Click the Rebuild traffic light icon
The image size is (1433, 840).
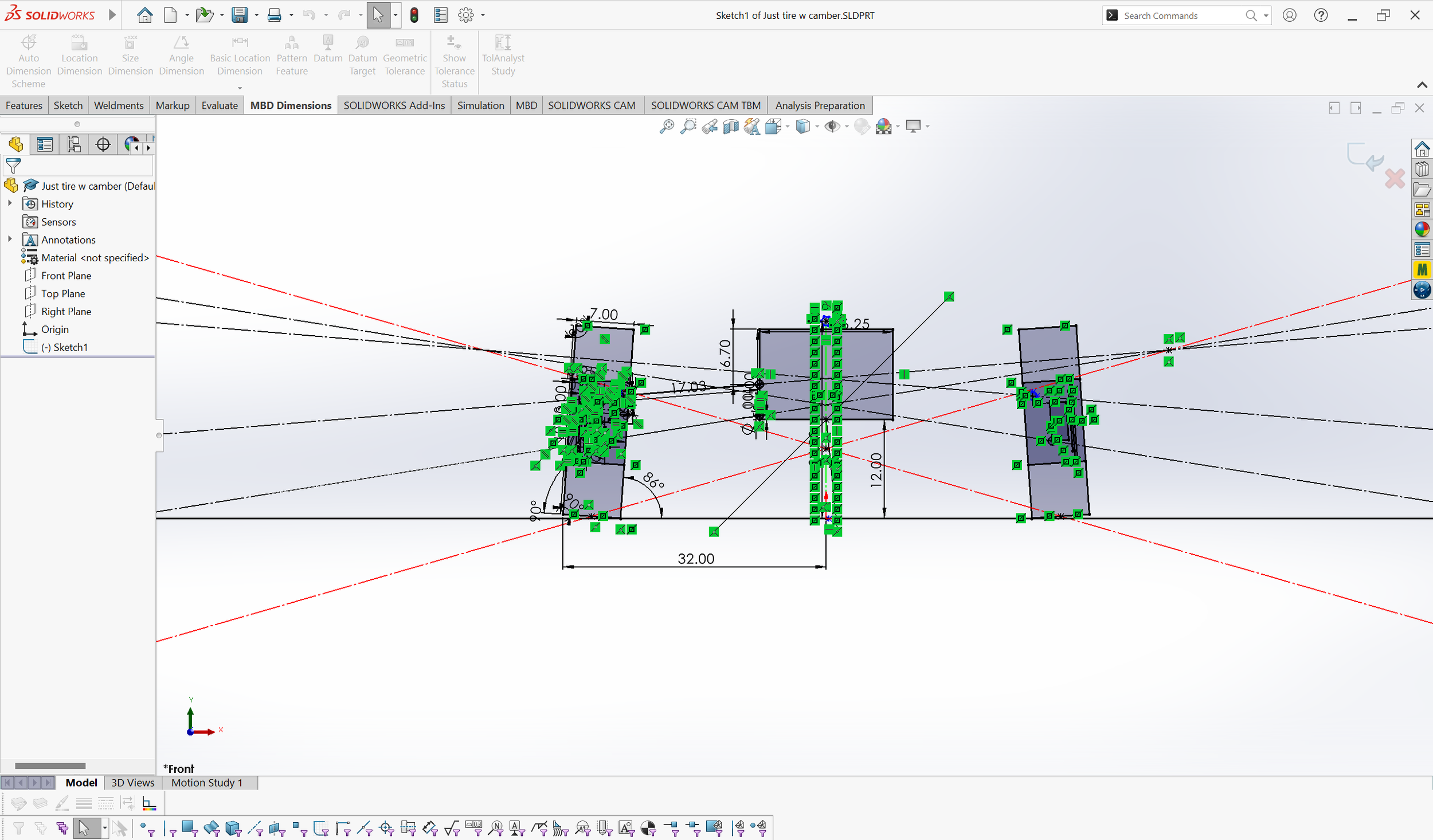(x=414, y=15)
